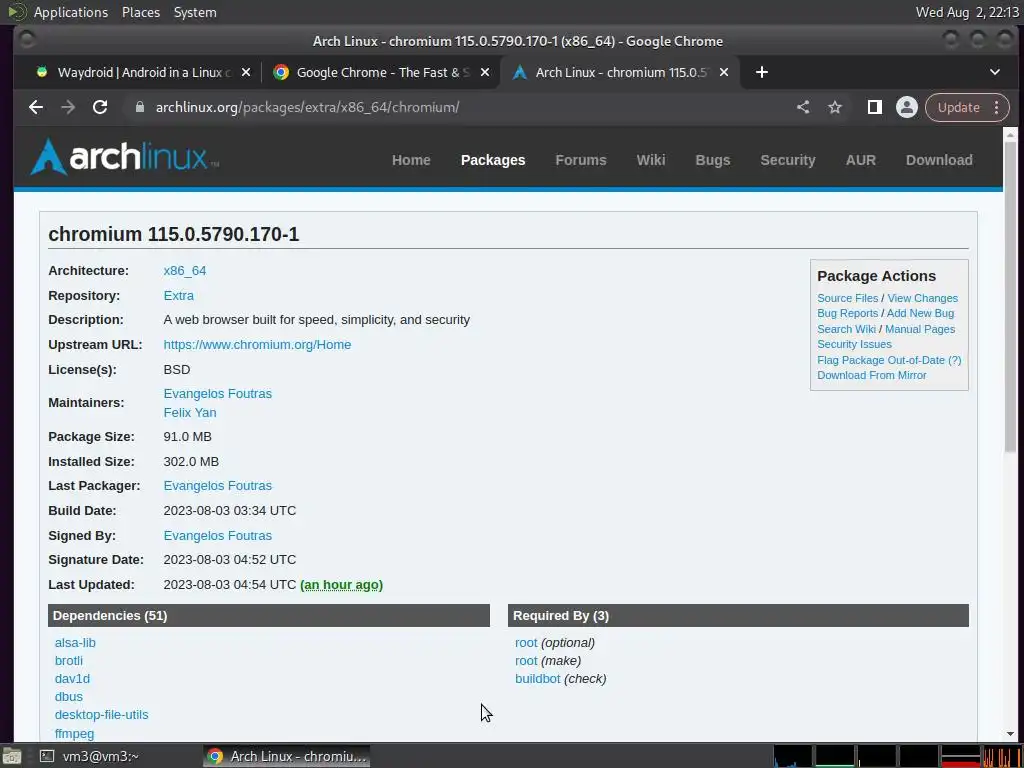The height and width of the screenshot is (768, 1024).
Task: Open the Security Issues link
Action: click(854, 344)
